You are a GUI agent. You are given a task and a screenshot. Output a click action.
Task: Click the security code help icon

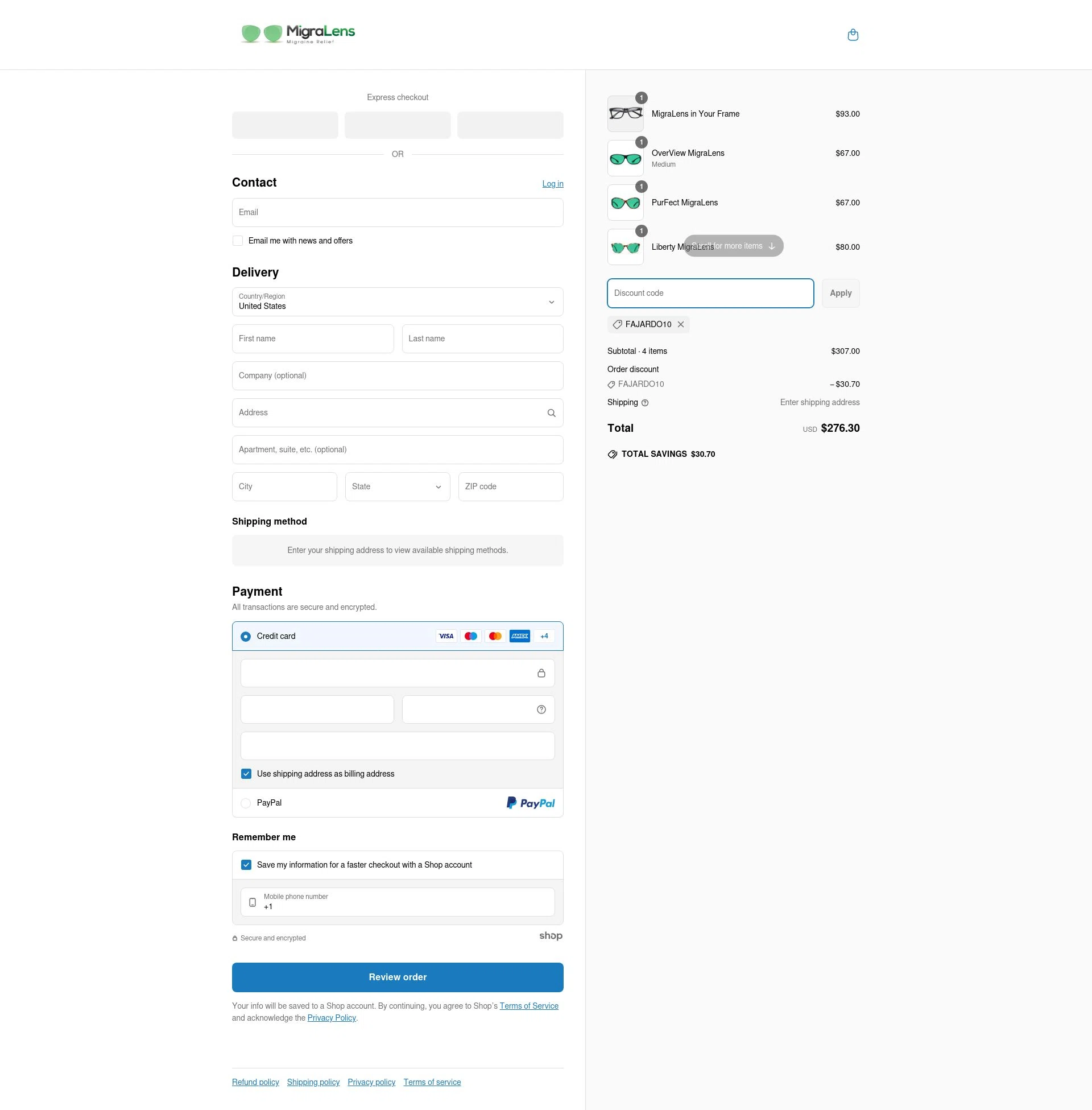point(541,709)
